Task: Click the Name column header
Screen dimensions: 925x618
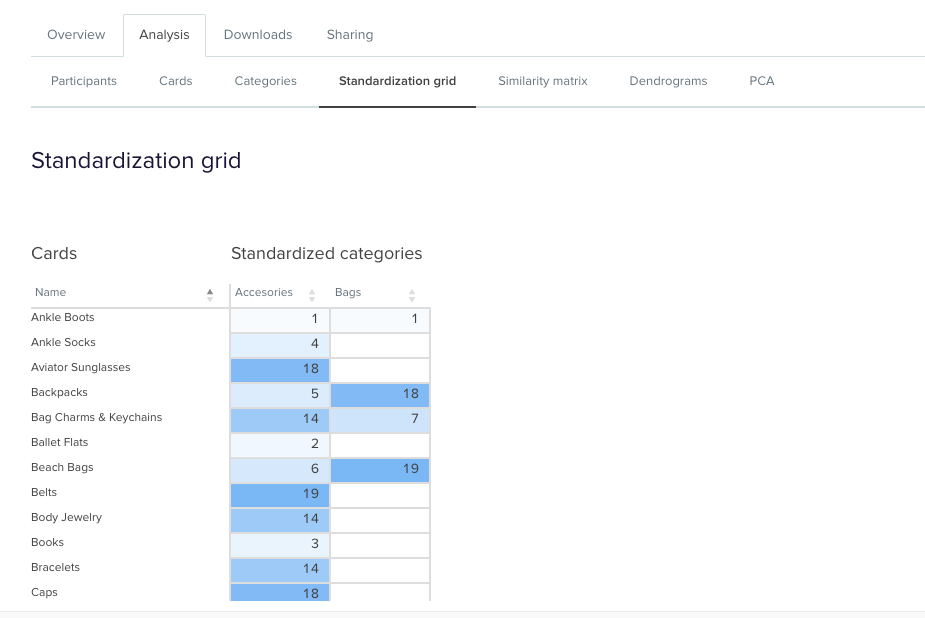Action: (x=50, y=292)
